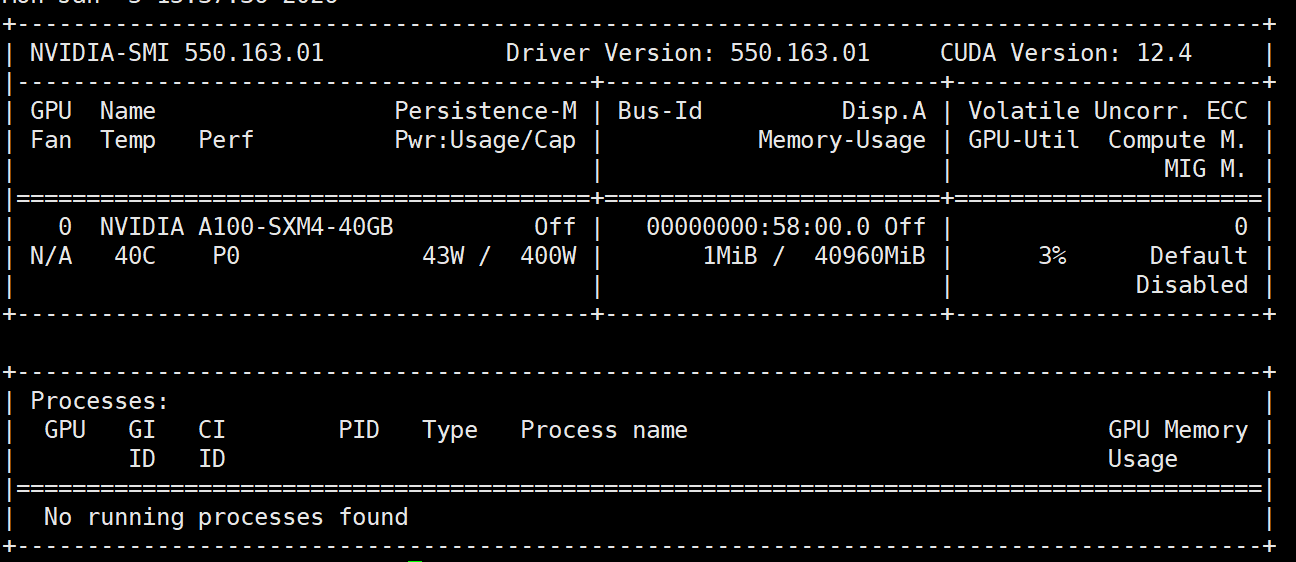Click the CI column header
The height and width of the screenshot is (562, 1296).
coord(212,430)
